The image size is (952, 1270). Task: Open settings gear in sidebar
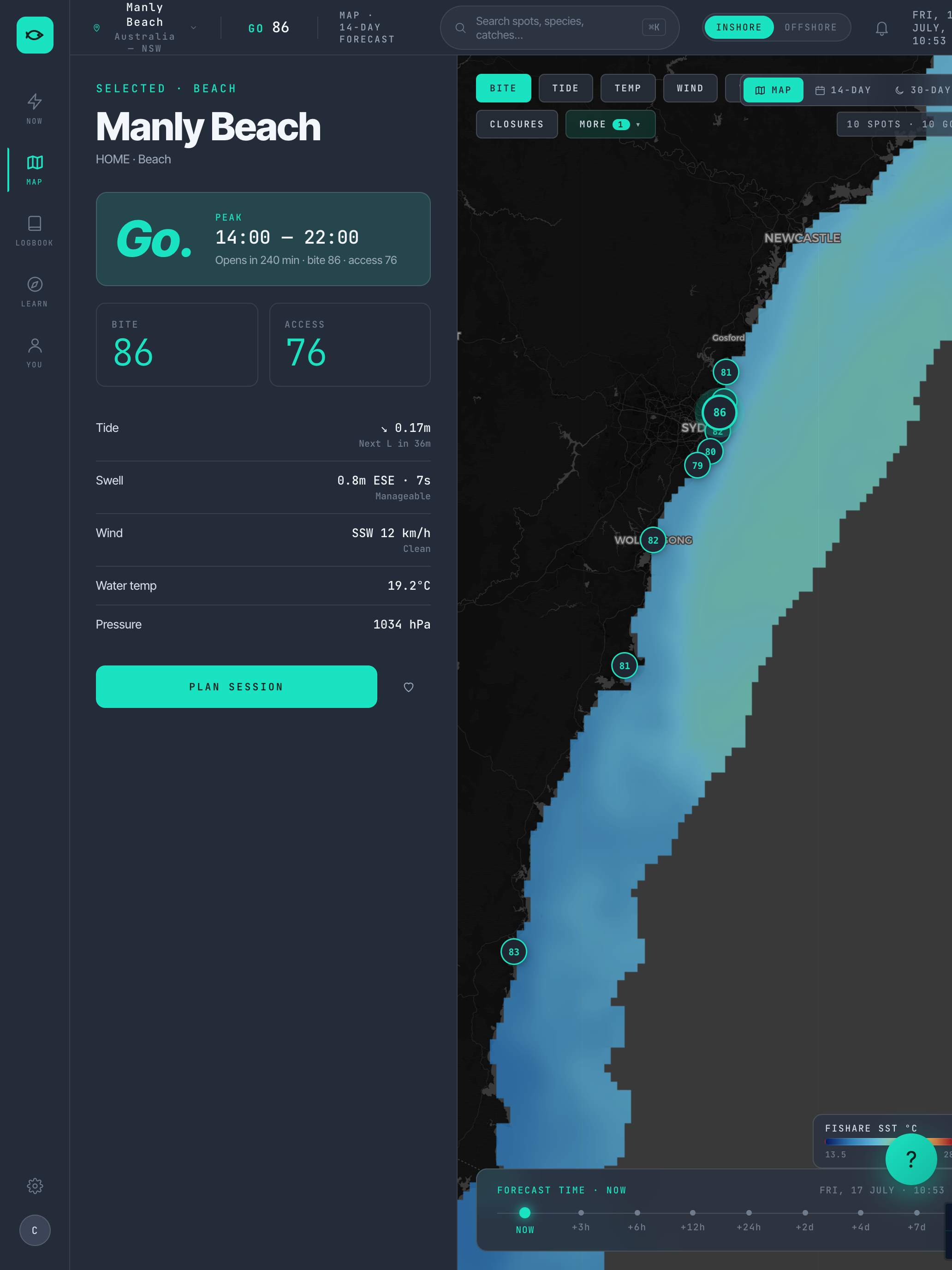pos(35,1186)
